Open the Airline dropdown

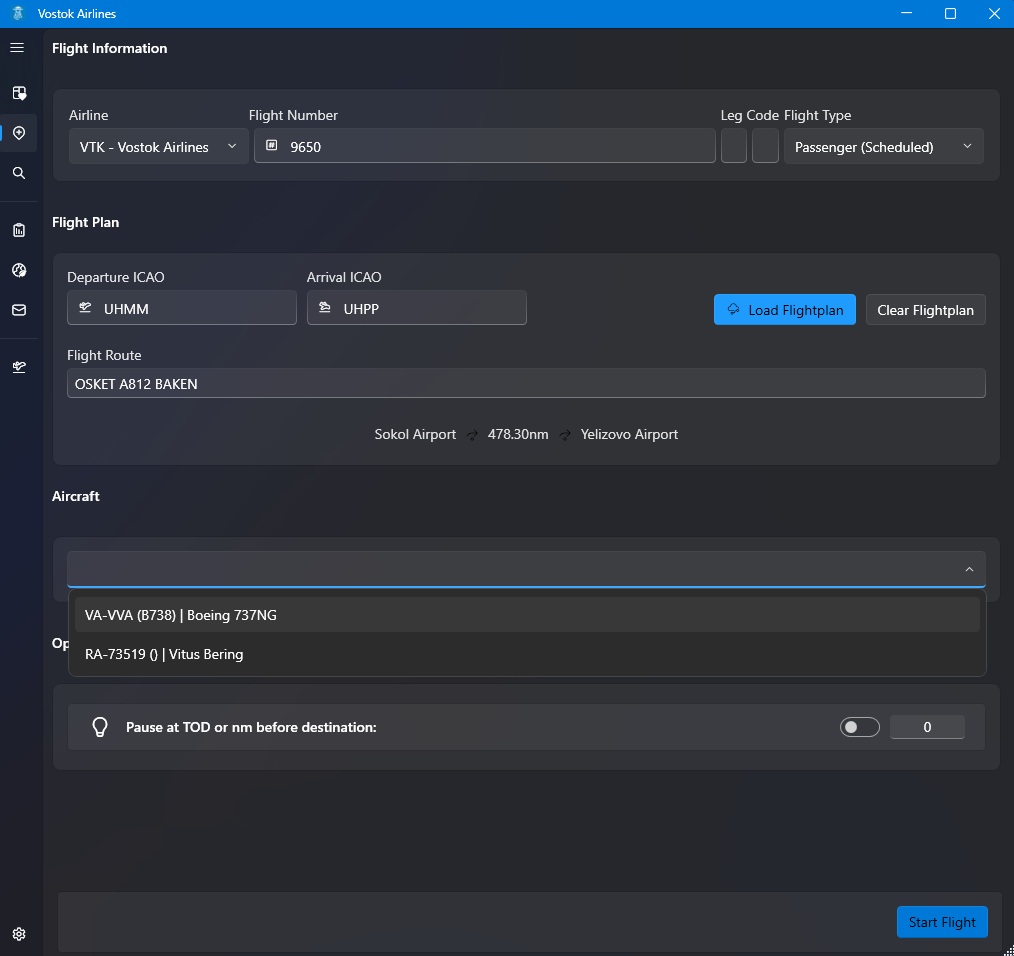click(158, 146)
